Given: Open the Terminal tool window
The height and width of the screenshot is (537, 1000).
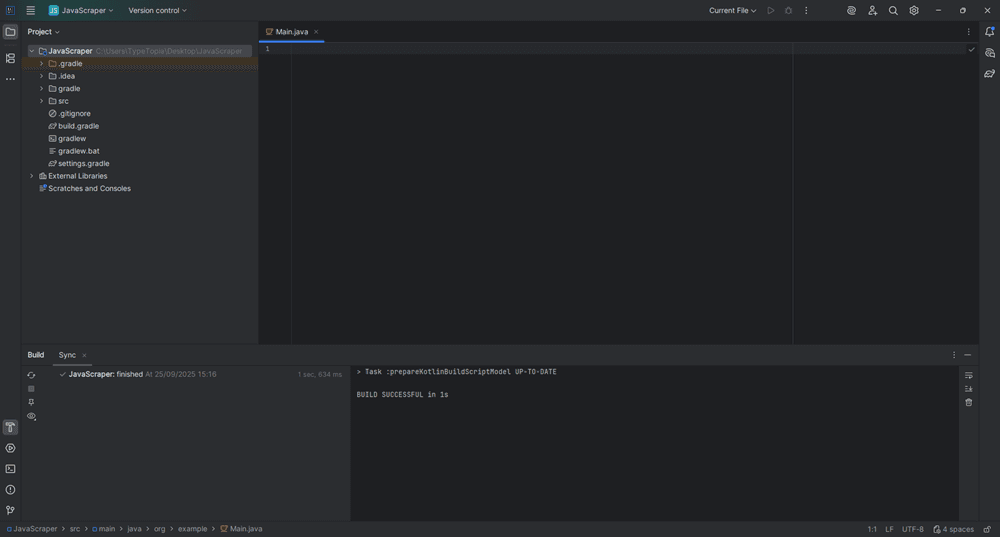Looking at the screenshot, I should pyautogui.click(x=10, y=469).
